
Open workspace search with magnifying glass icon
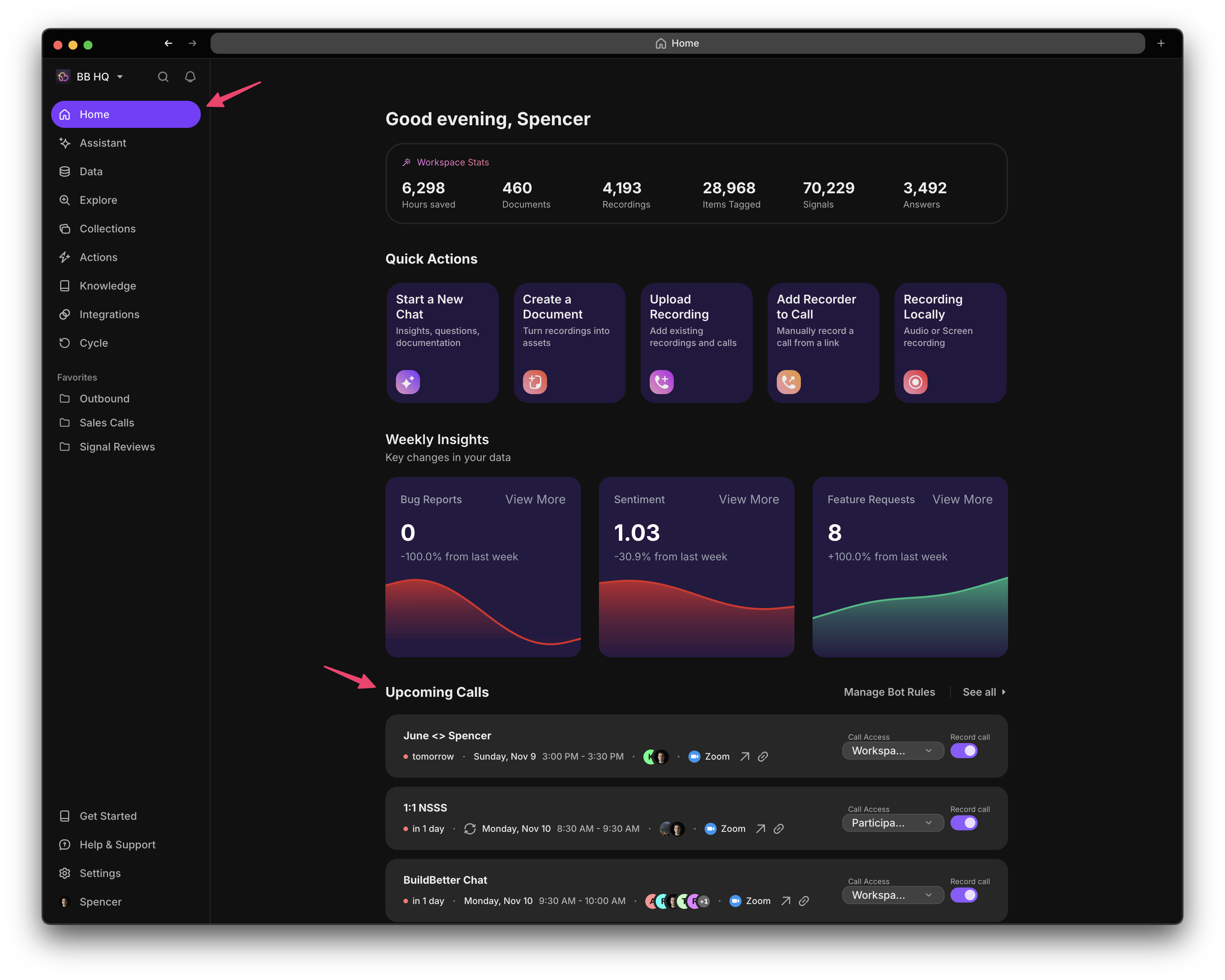pos(164,77)
